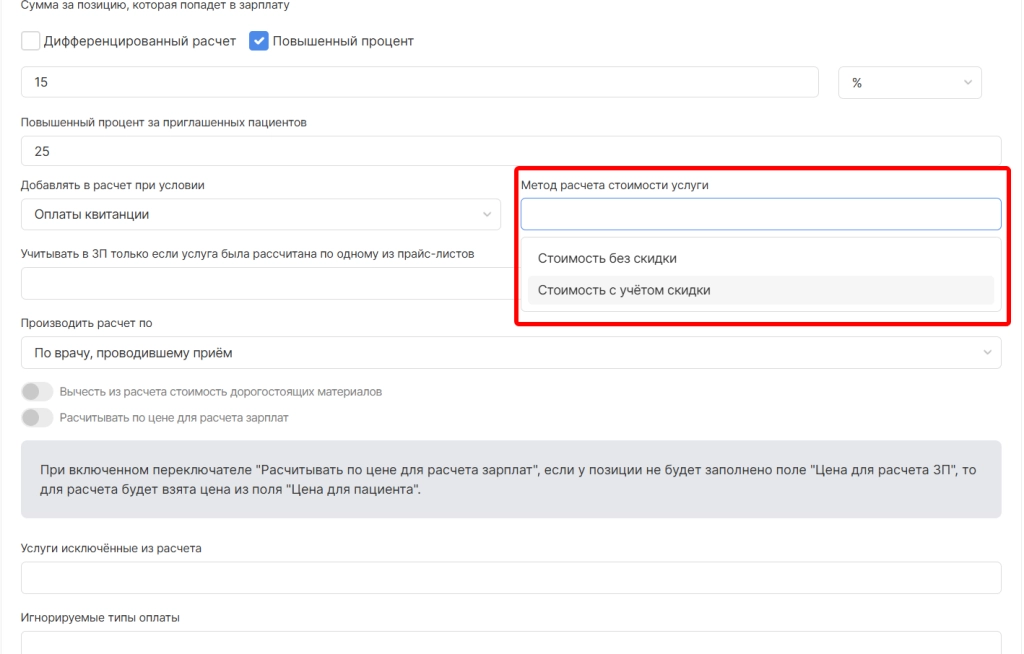Viewport: 1024px width, 654px height.
Task: Click the "Услуги исключённые из расчета" field
Action: pos(510,577)
